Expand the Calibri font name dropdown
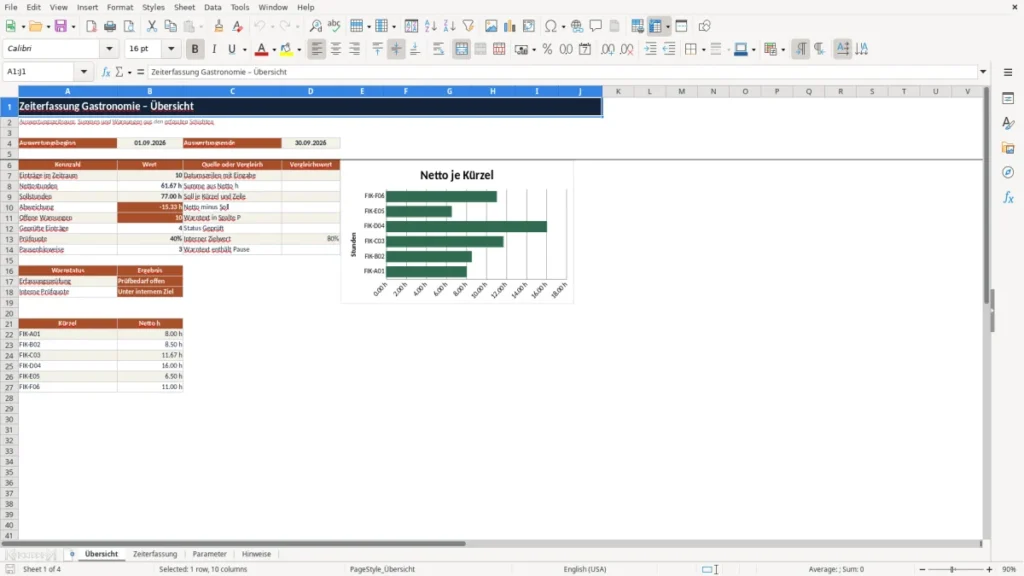The height and width of the screenshot is (576, 1024). (x=109, y=48)
